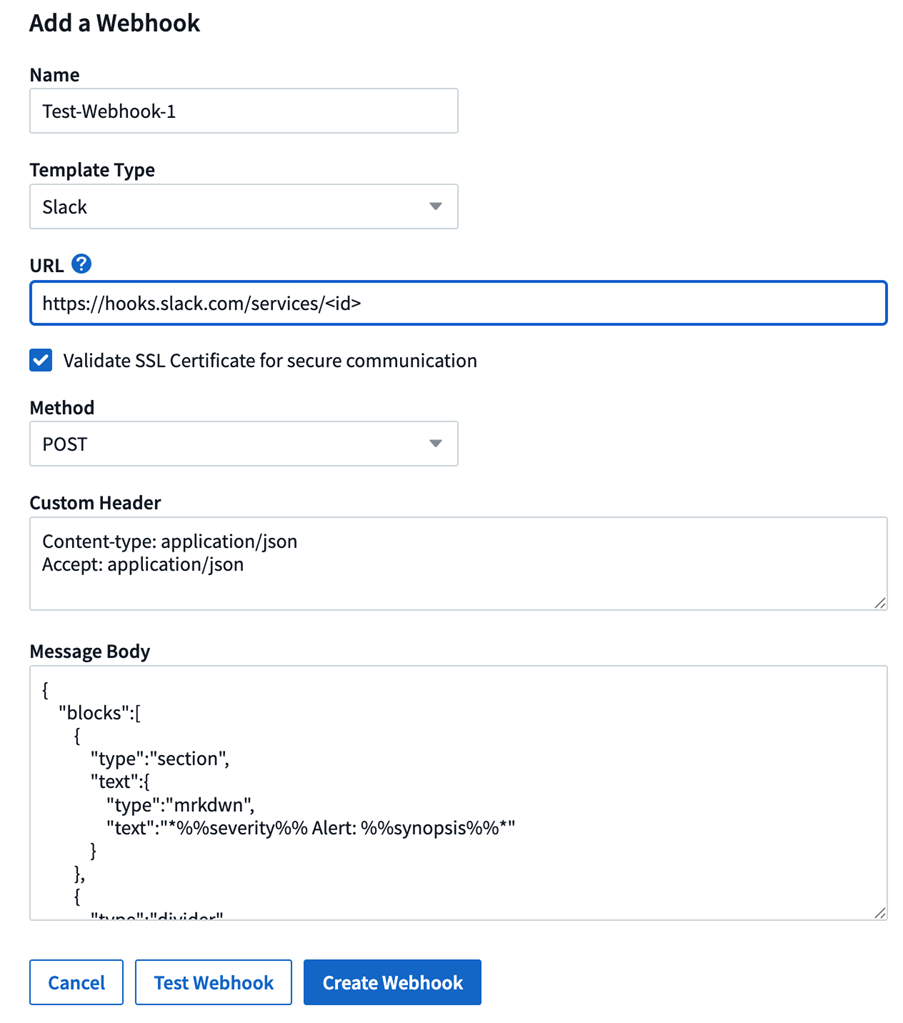Cancel the webhook creation
Image resolution: width=903 pixels, height=1023 pixels.
[x=76, y=982]
